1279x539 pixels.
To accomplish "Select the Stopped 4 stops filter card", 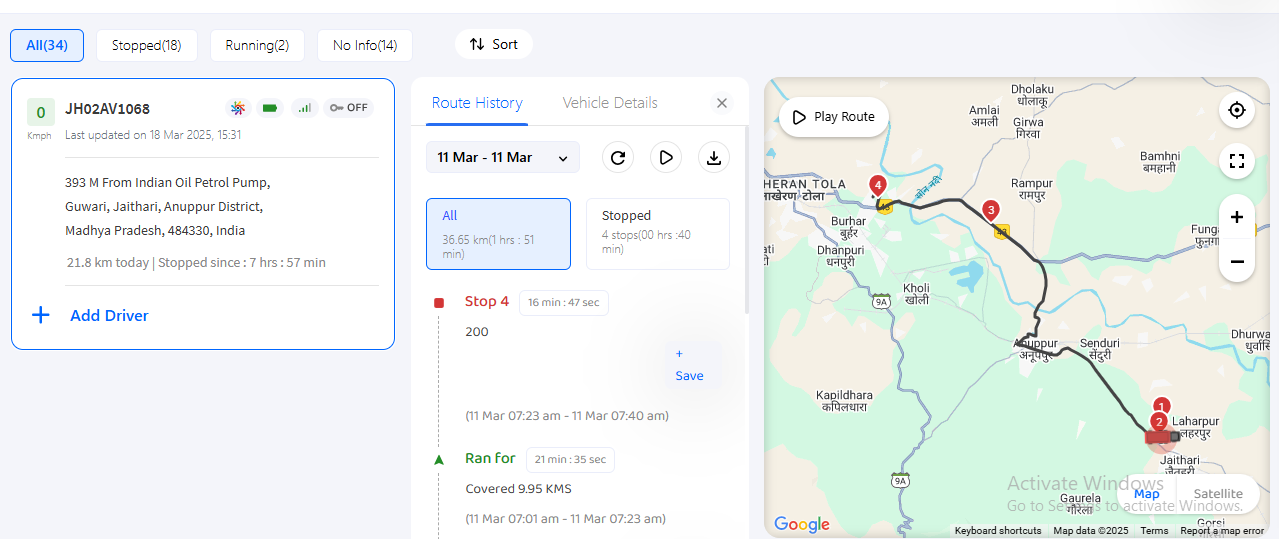I will coord(658,234).
